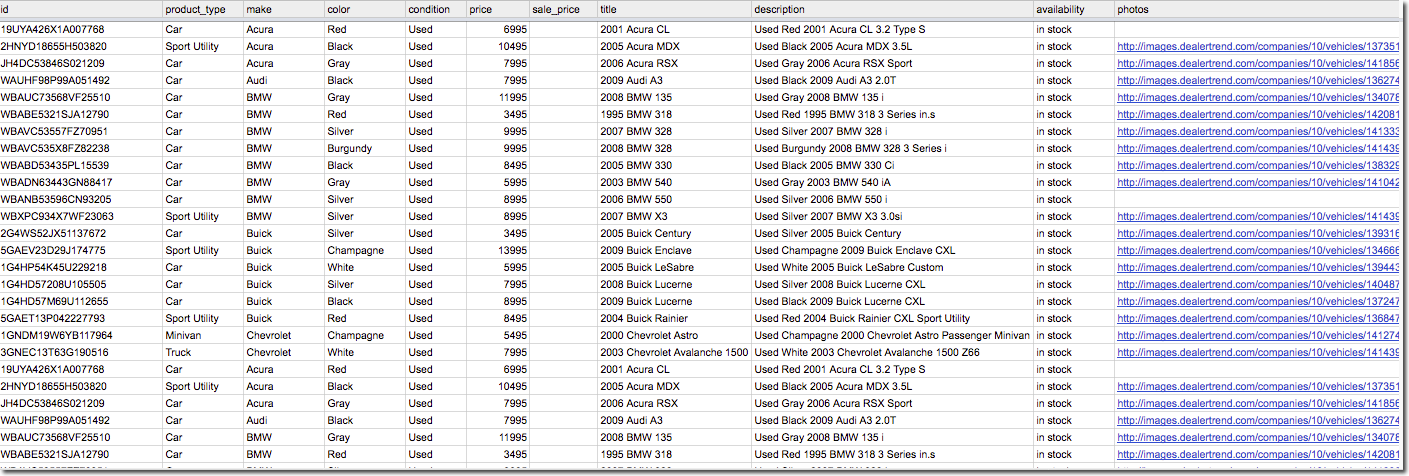
Task: Select the photos column header
Action: click(x=1260, y=9)
